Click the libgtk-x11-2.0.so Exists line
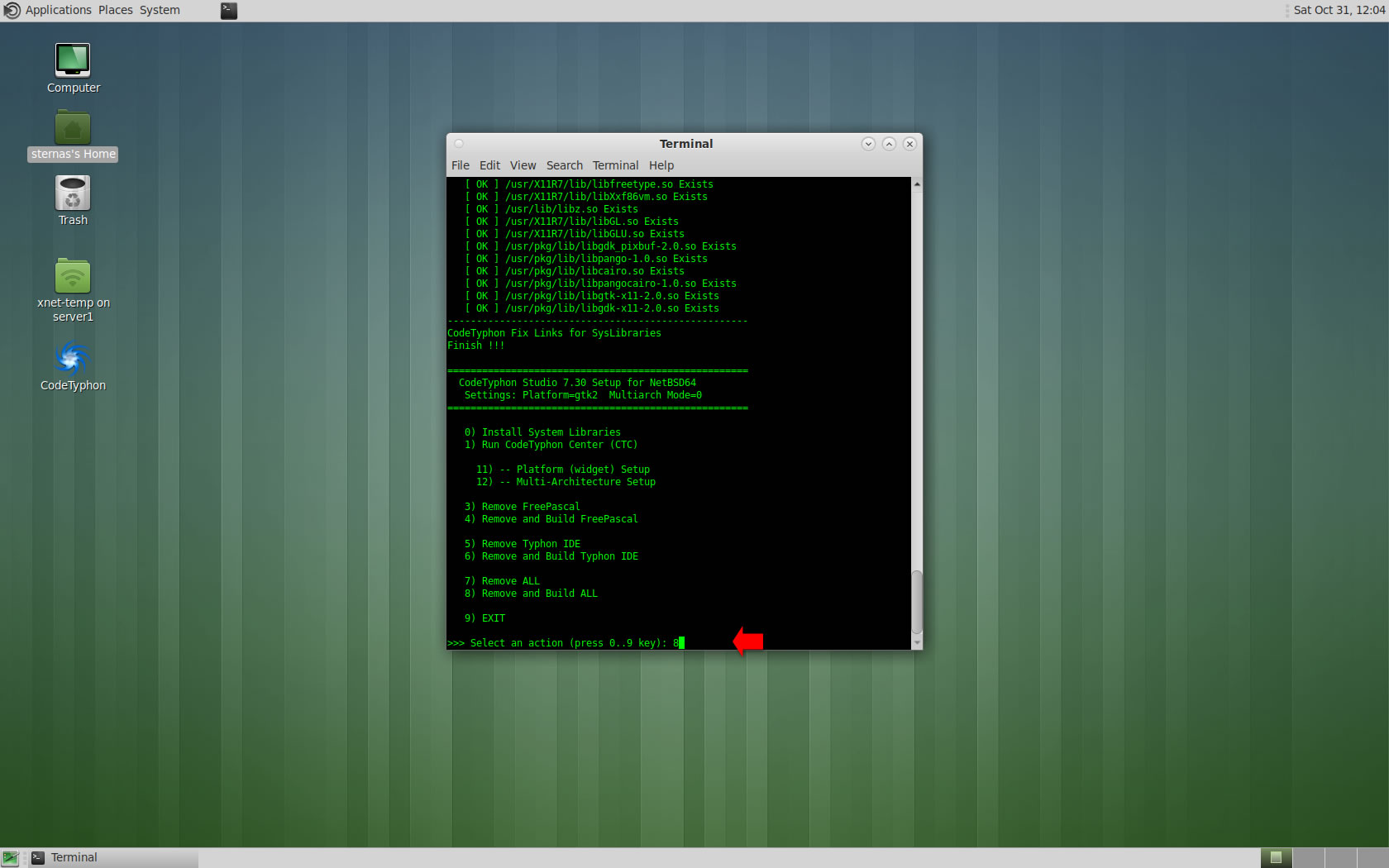This screenshot has width=1389, height=868. click(591, 296)
